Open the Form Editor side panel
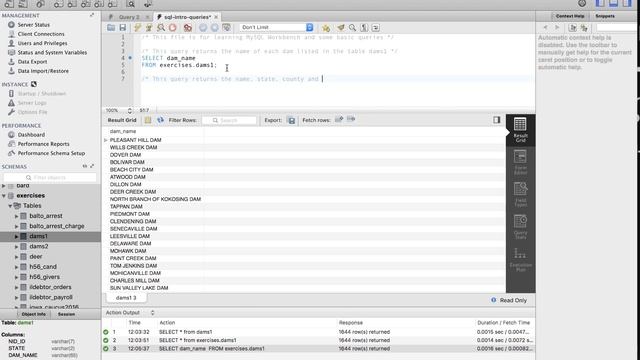The image size is (640, 360). (x=520, y=162)
